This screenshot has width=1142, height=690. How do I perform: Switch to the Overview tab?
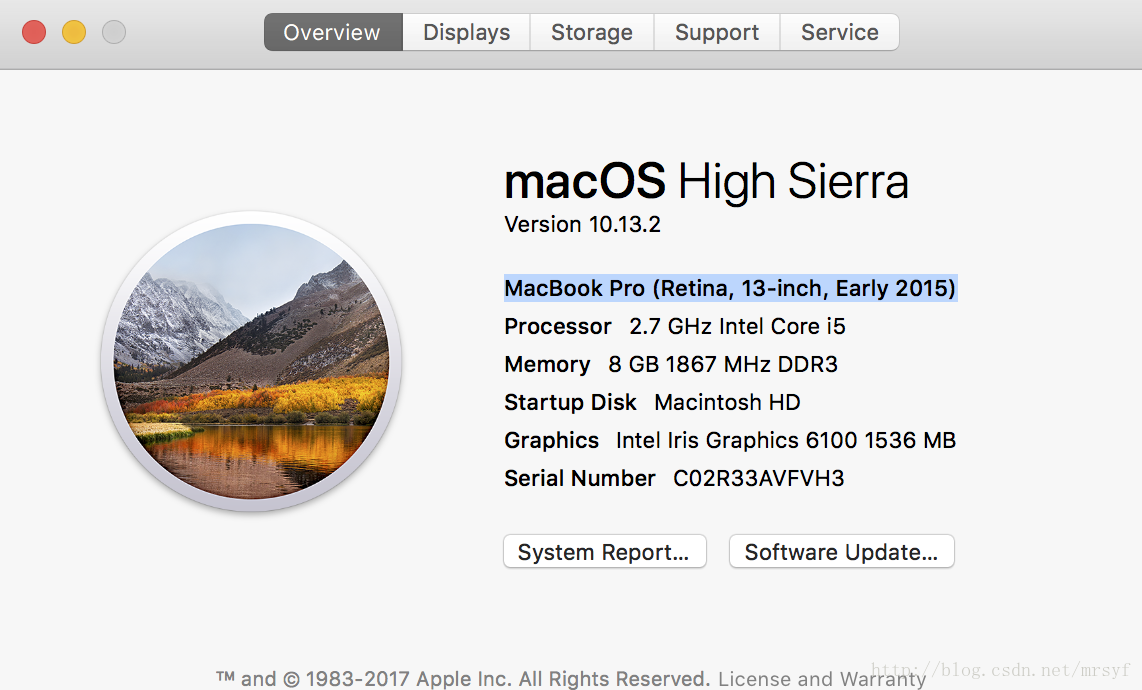[333, 32]
